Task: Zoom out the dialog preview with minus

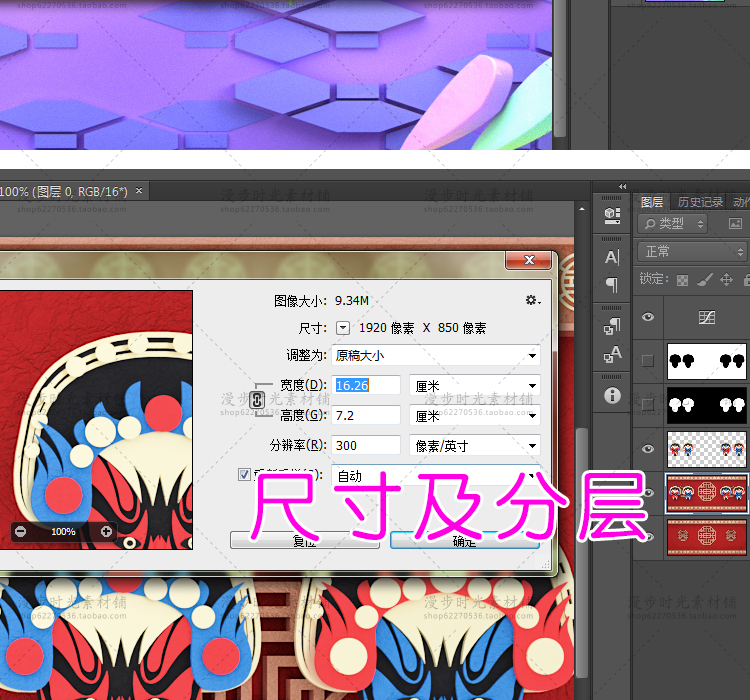Action: 21,531
